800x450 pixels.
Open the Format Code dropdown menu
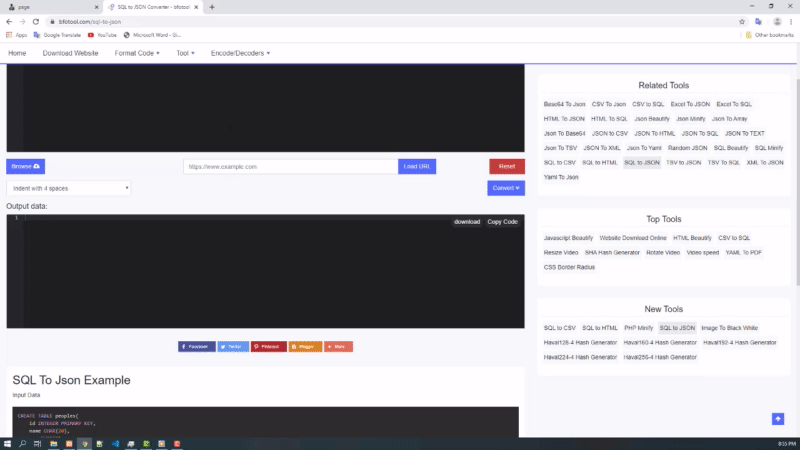pos(137,53)
